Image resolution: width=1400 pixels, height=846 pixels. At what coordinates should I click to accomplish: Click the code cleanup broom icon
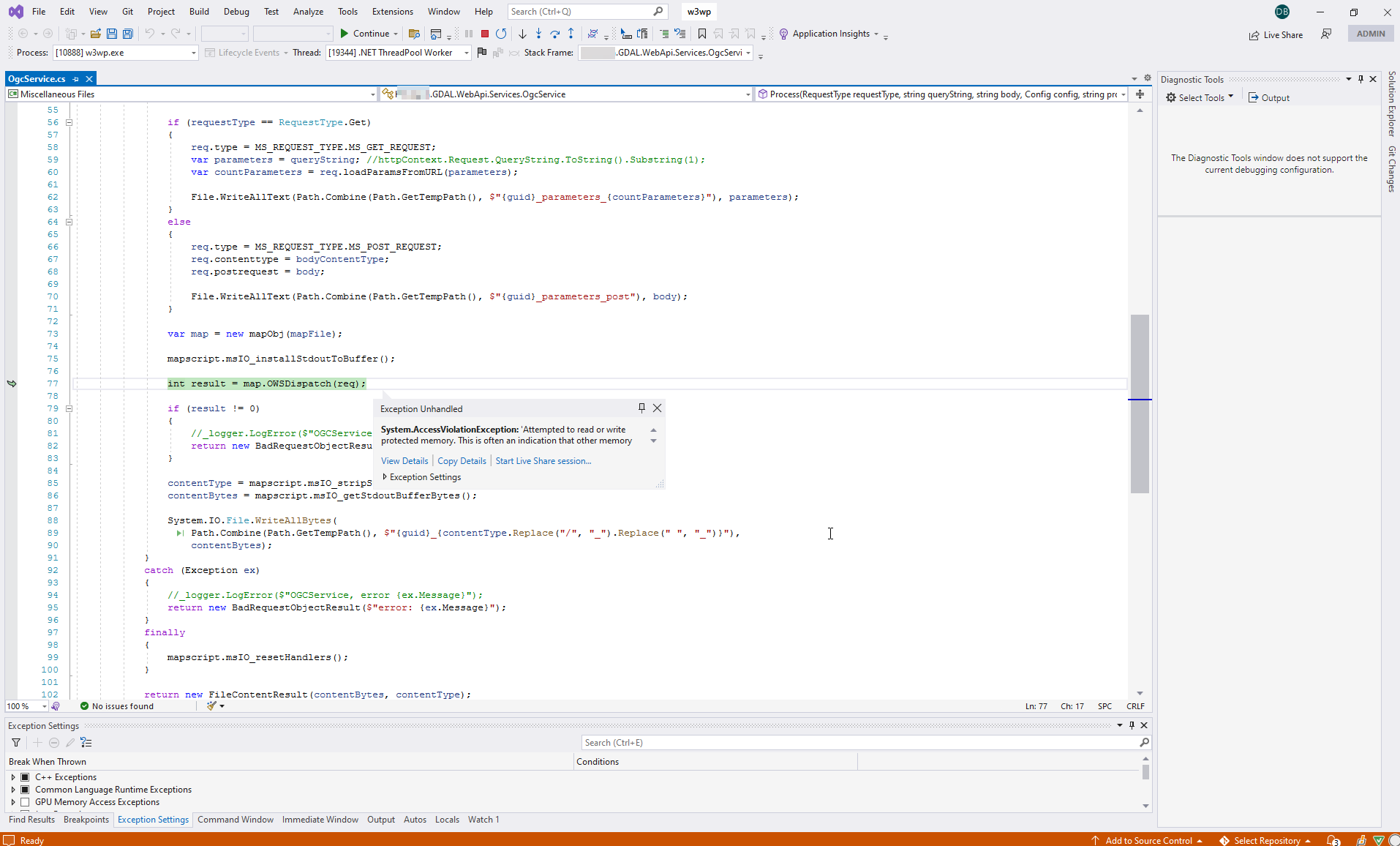coord(211,706)
